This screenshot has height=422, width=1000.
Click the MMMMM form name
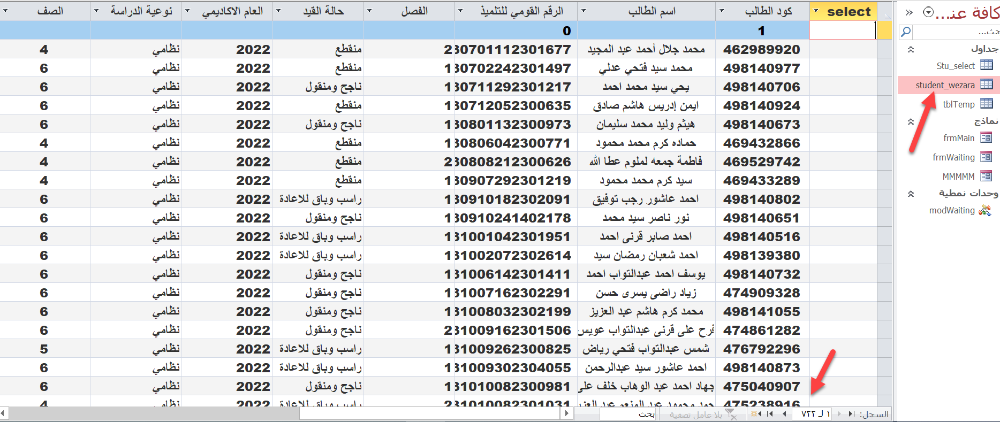click(959, 175)
